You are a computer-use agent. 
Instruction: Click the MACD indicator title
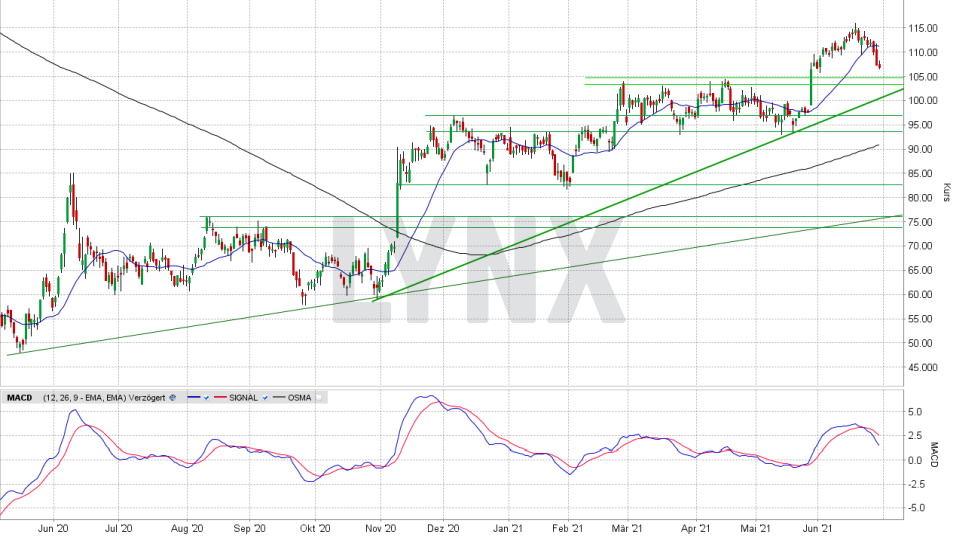pyautogui.click(x=20, y=398)
